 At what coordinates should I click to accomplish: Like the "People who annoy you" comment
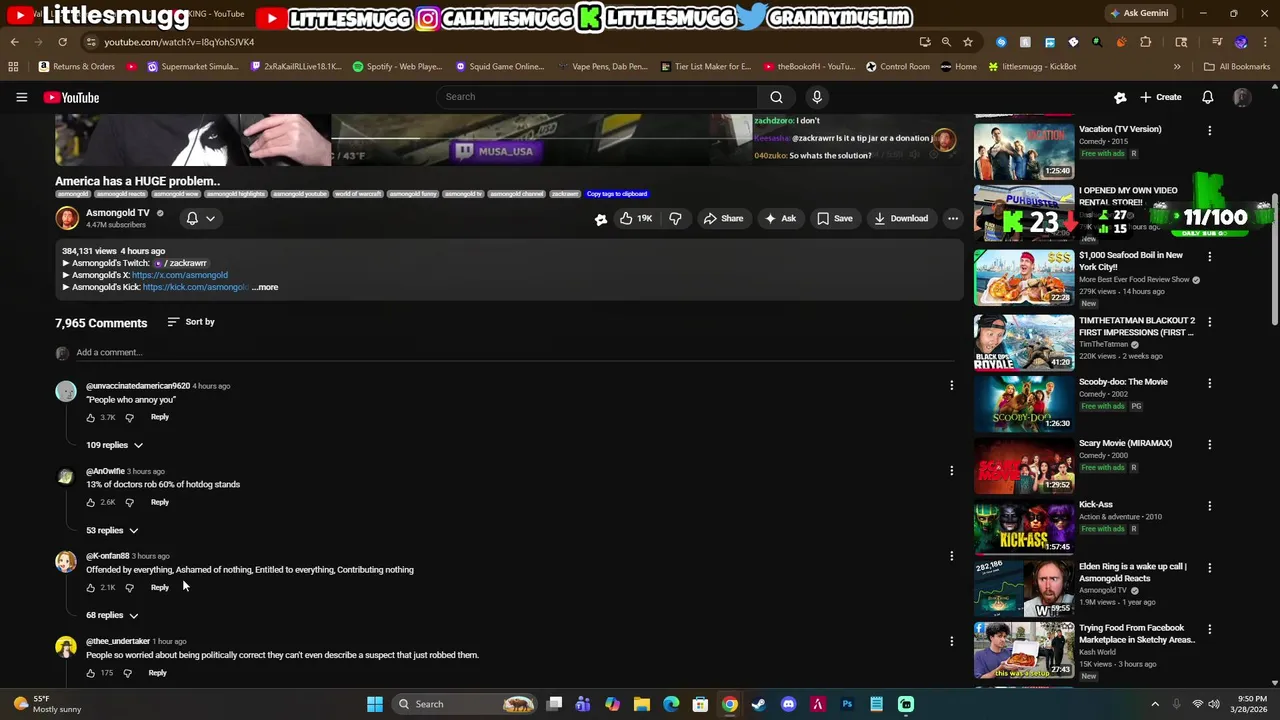[90, 417]
